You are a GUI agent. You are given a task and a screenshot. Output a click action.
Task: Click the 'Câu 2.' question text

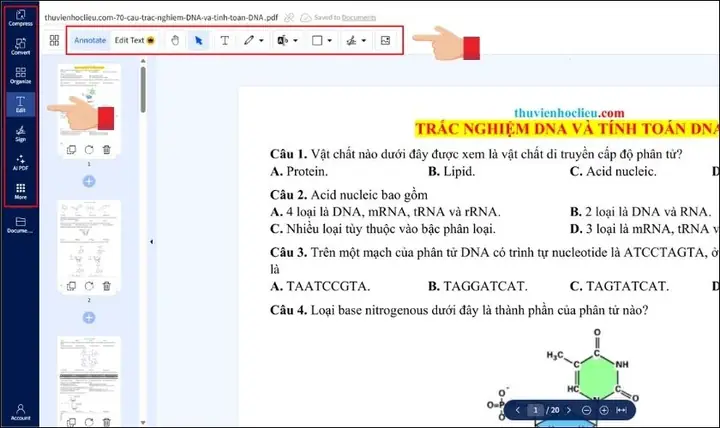pyautogui.click(x=349, y=195)
